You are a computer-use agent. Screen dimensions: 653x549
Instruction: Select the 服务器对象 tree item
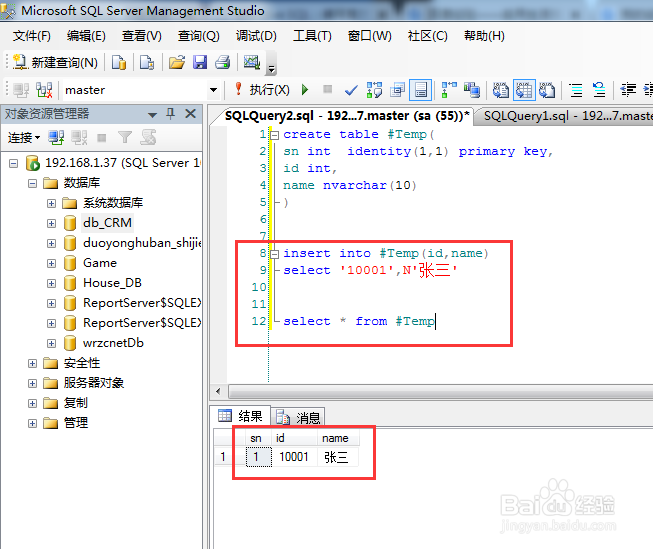[x=94, y=383]
